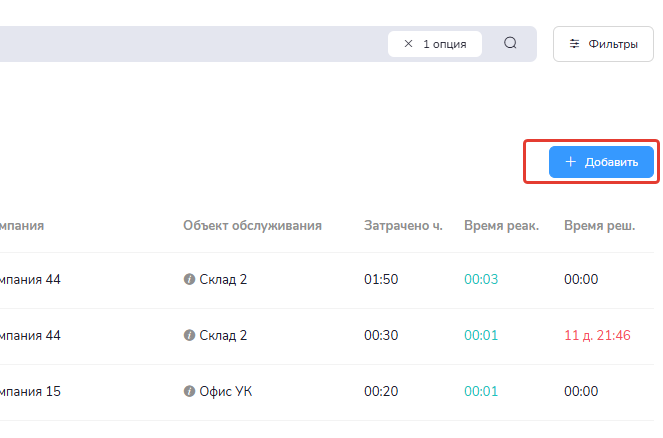The height and width of the screenshot is (438, 663).
Task: Sort by Затрачено ч. column header
Action: [403, 225]
